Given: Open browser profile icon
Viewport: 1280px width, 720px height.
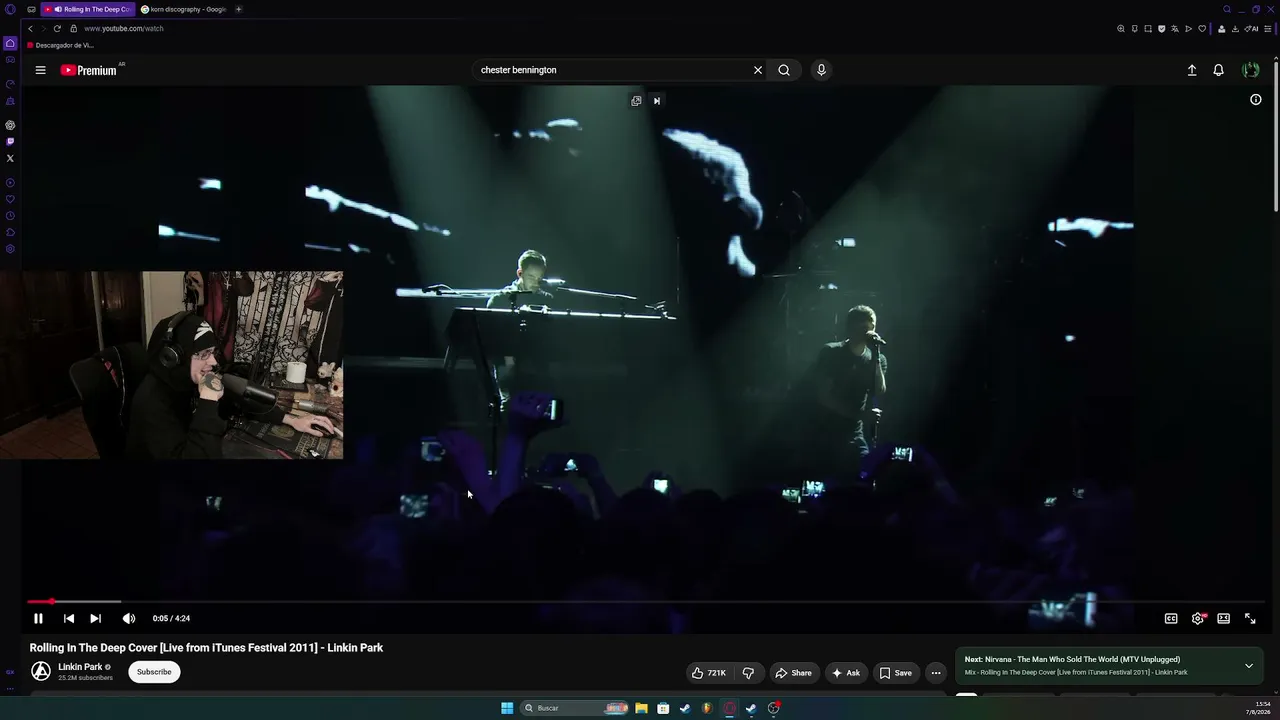Looking at the screenshot, I should 1221,29.
